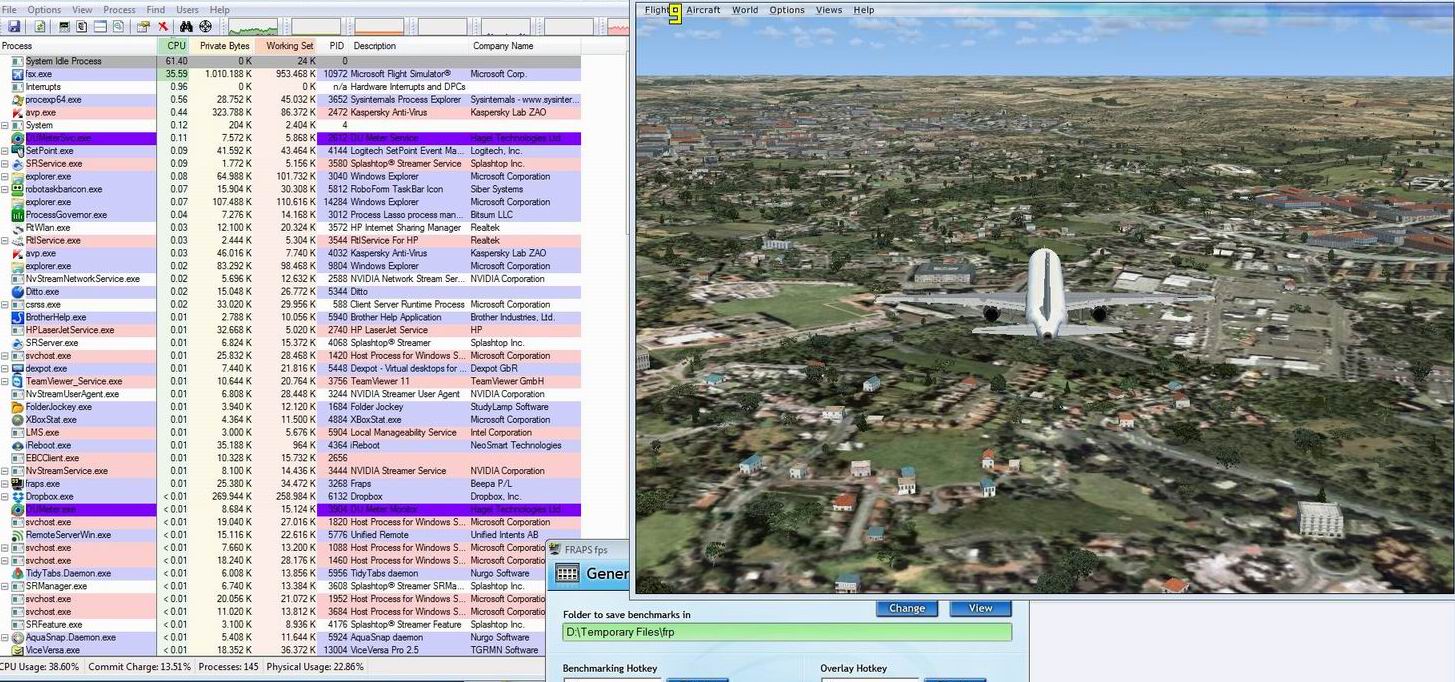
Task: Click the Save icon in Process Explorer toolbar
Action: point(14,26)
